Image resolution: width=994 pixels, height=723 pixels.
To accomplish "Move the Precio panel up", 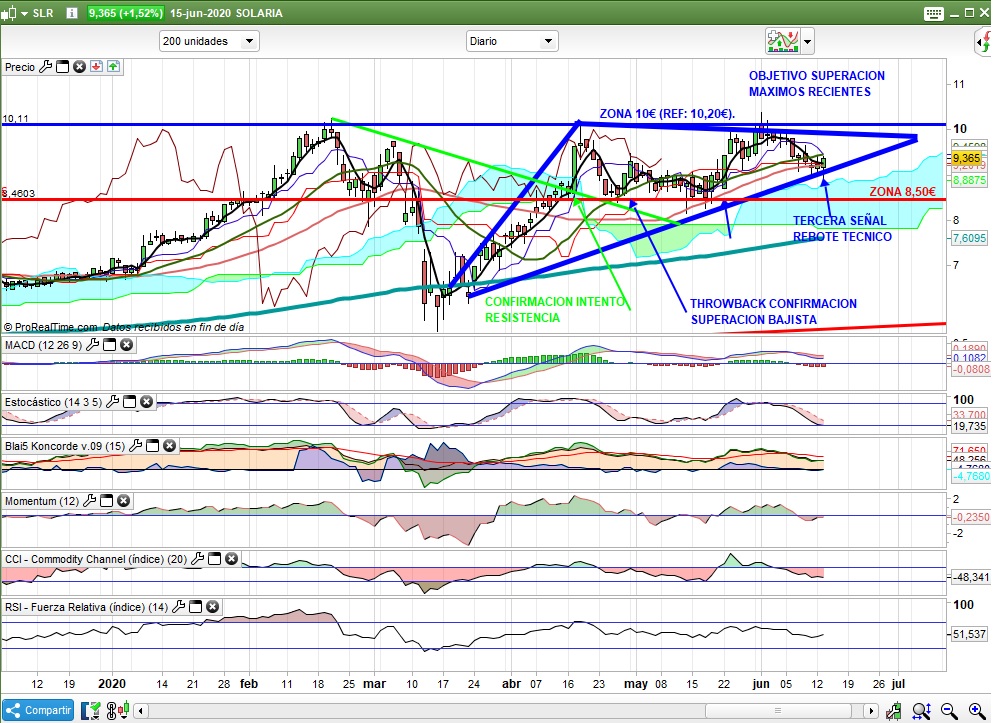I will [x=113, y=67].
